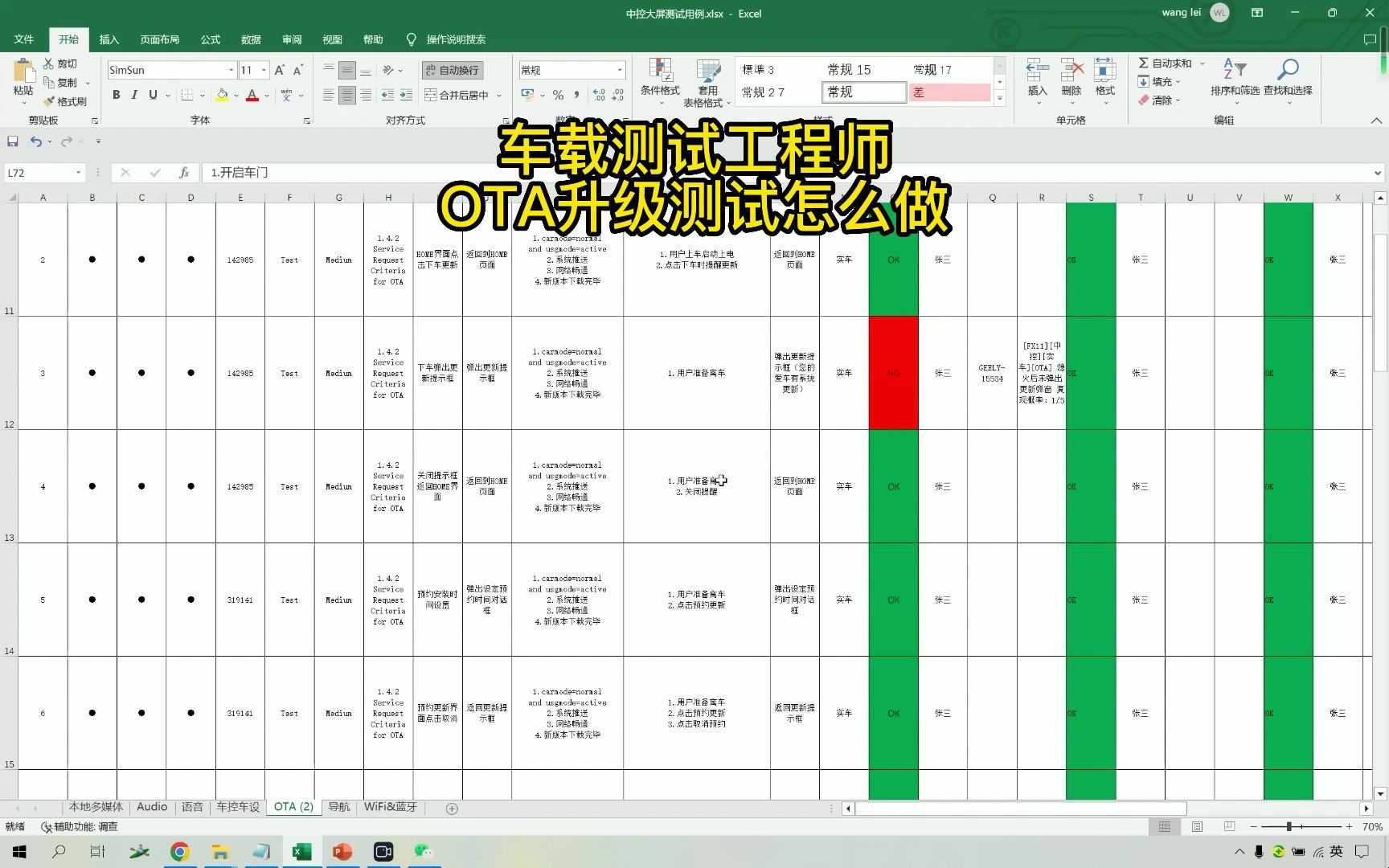The height and width of the screenshot is (868, 1389).
Task: Click the Format Painter (格式刷) icon
Action: click(x=49, y=101)
